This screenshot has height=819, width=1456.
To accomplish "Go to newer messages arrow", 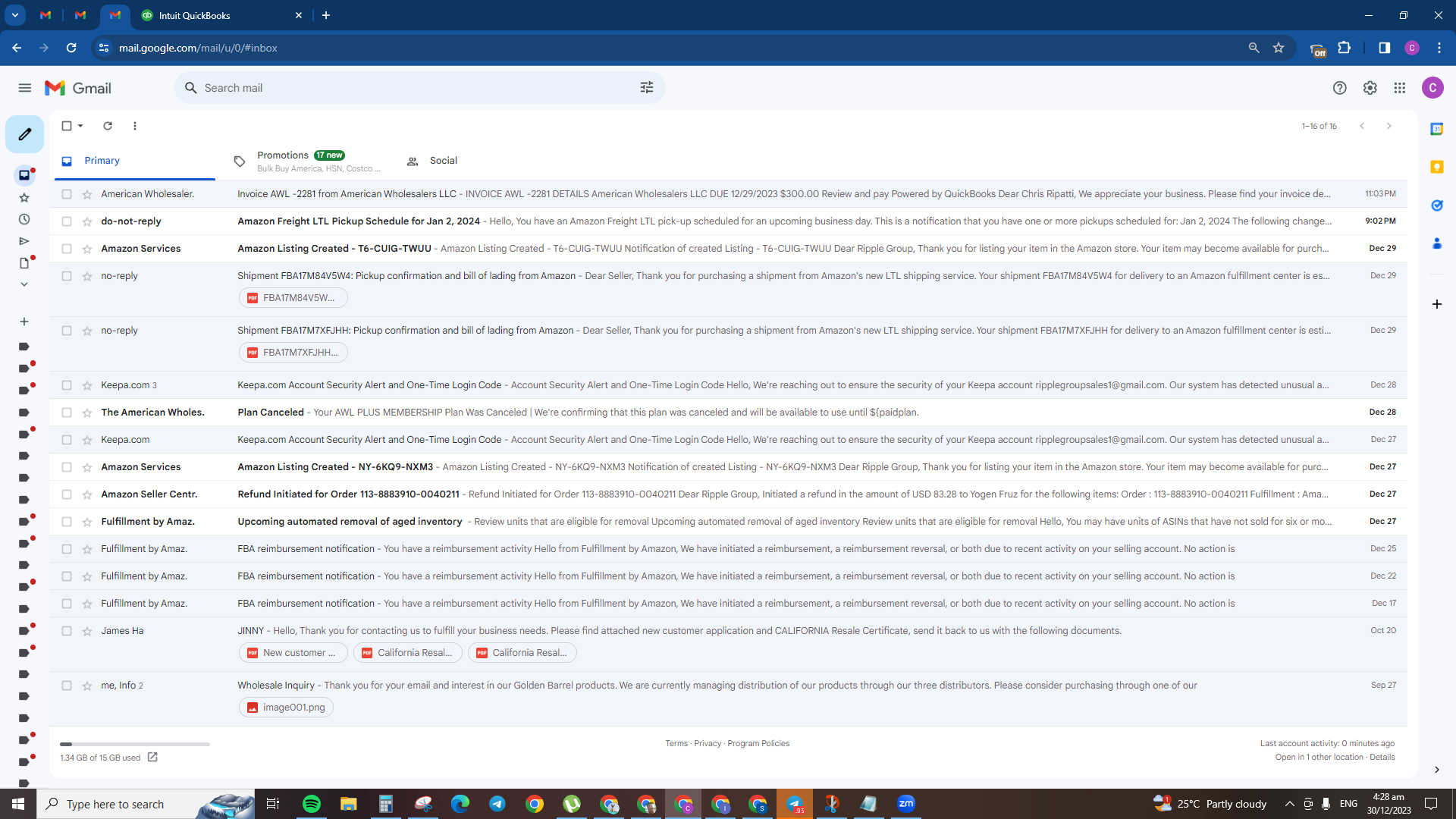I will click(x=1362, y=126).
